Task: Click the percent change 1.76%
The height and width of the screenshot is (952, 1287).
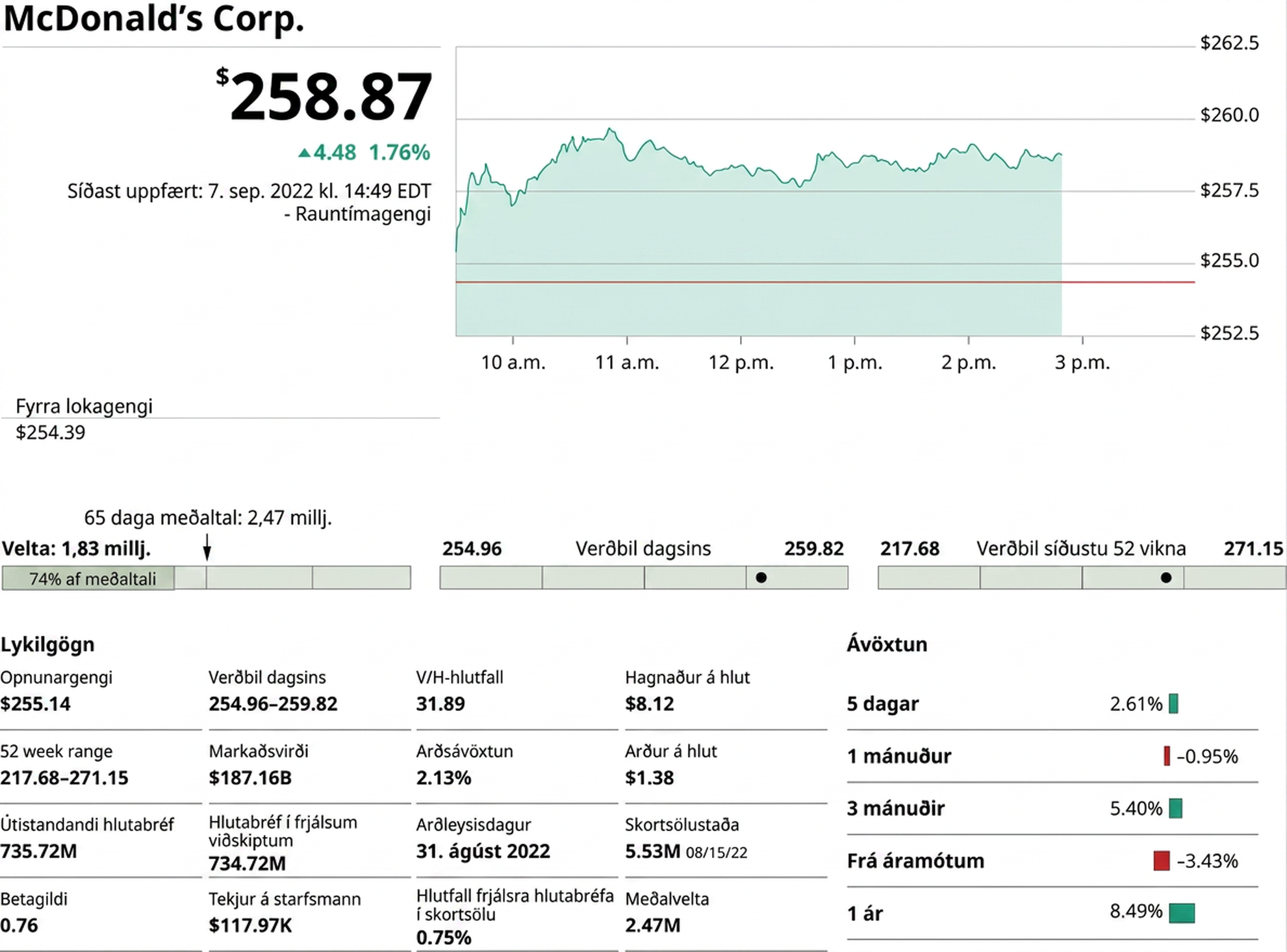Action: (400, 153)
